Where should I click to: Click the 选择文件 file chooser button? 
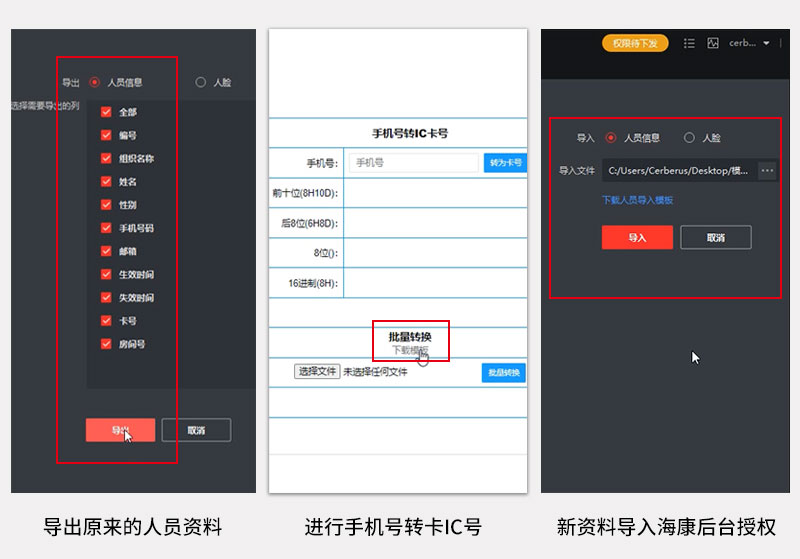click(x=316, y=372)
